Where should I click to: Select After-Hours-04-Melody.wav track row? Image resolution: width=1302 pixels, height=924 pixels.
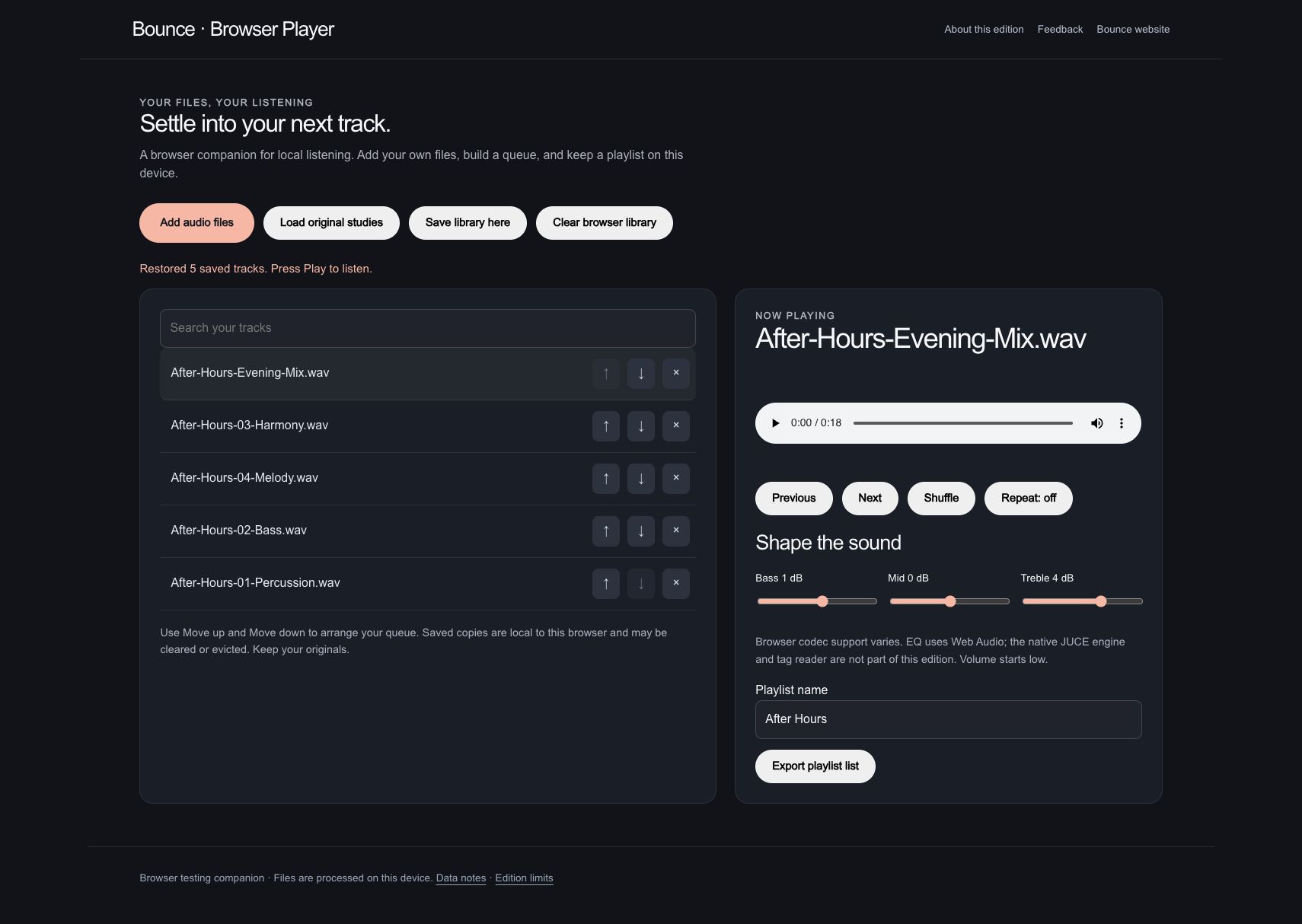coord(428,479)
